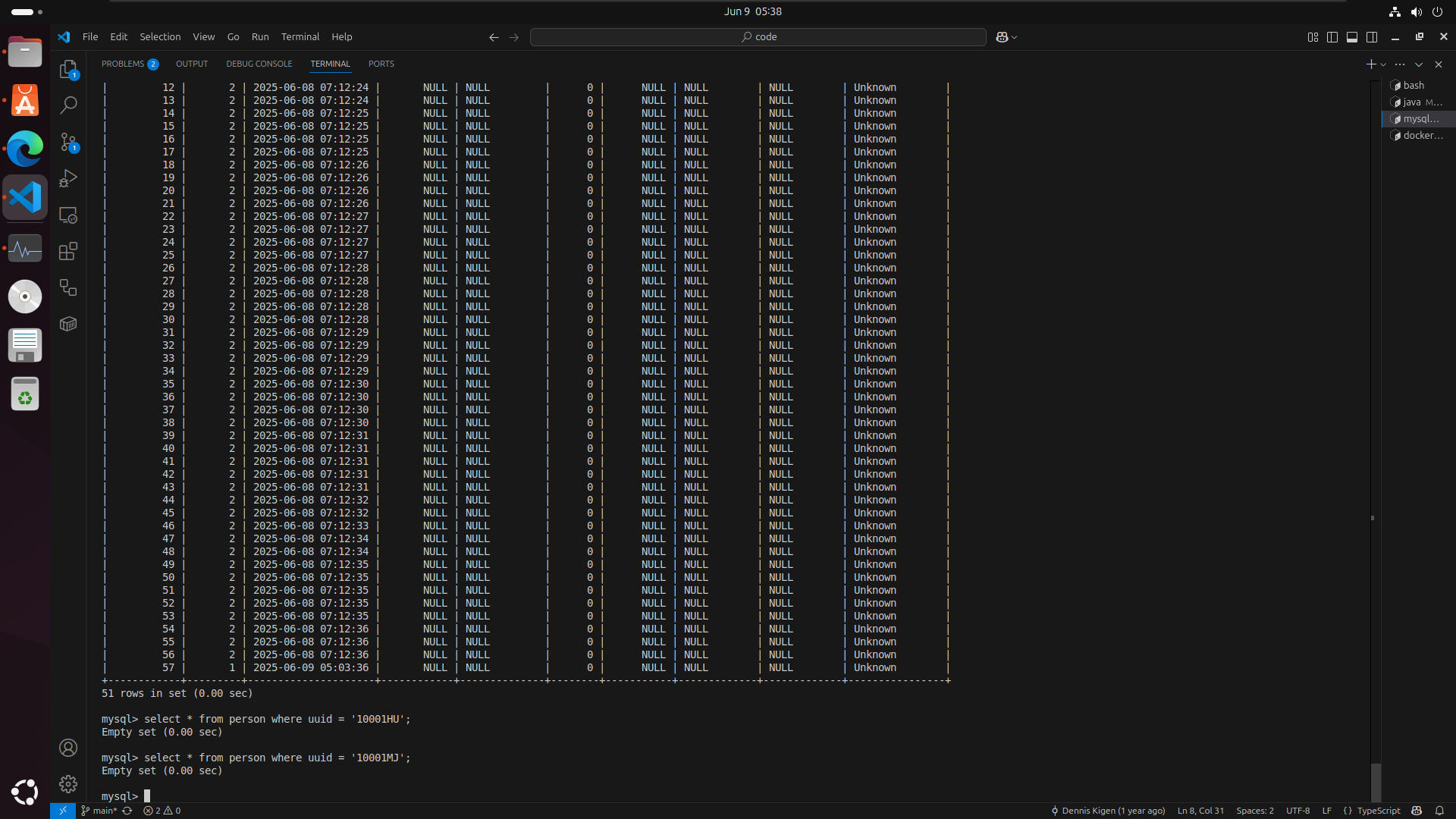
Task: Open the Remote Explorer icon
Action: pos(68,215)
